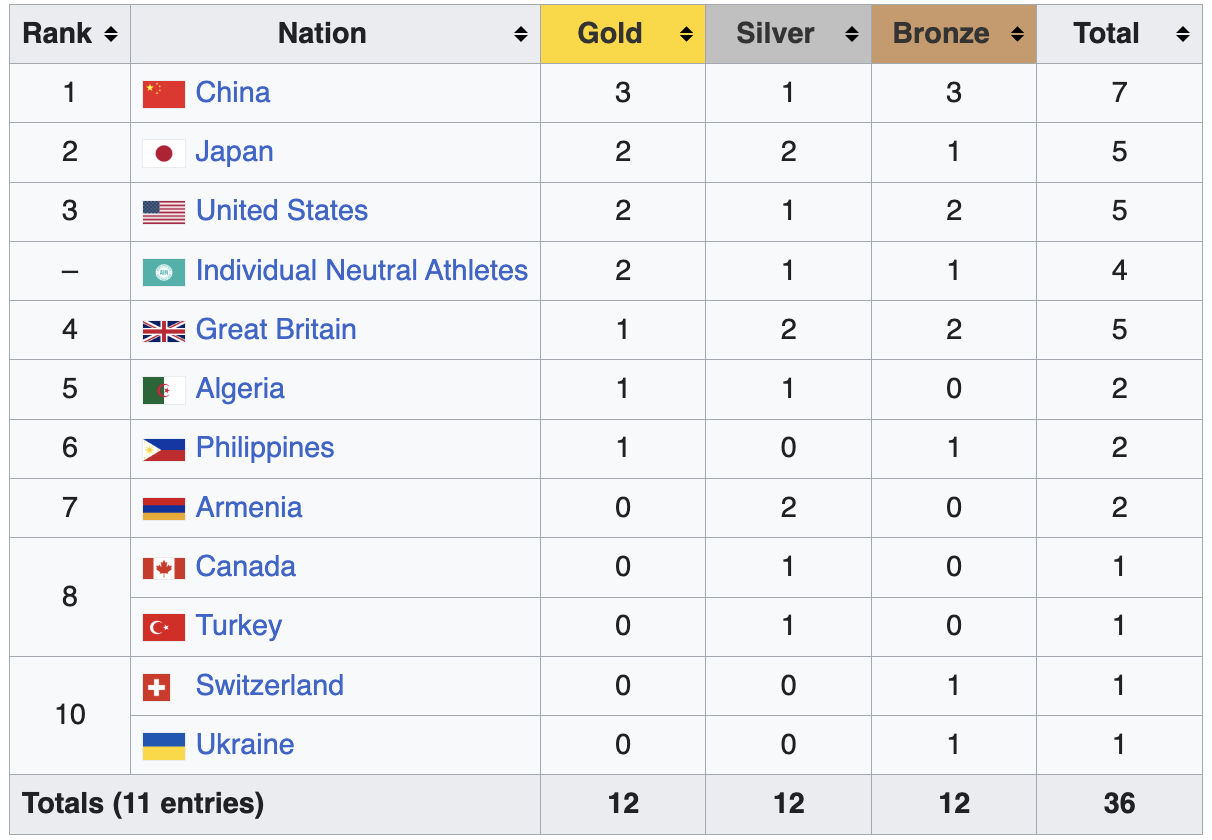Click the Totals (11 entries) row label
Image resolution: width=1212 pixels, height=840 pixels.
143,804
